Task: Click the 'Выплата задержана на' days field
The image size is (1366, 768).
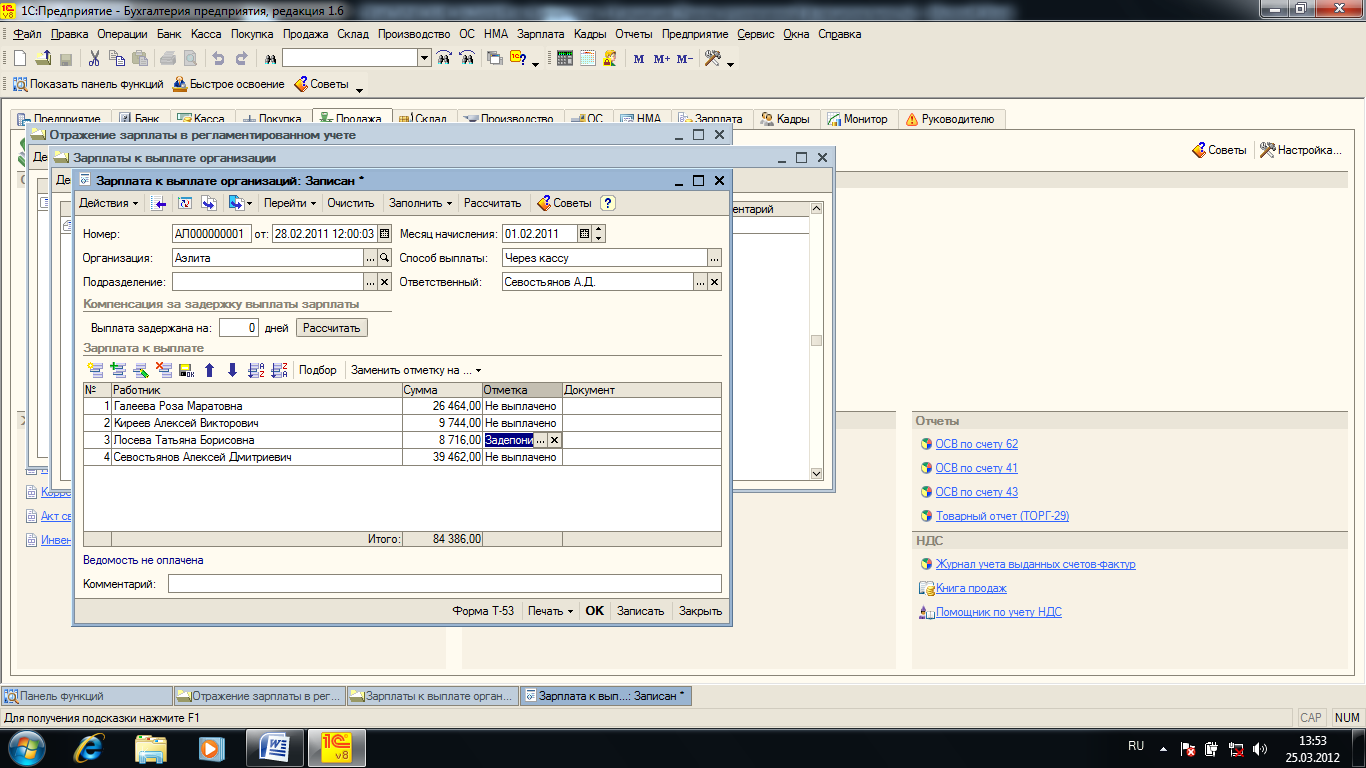Action: coord(239,328)
